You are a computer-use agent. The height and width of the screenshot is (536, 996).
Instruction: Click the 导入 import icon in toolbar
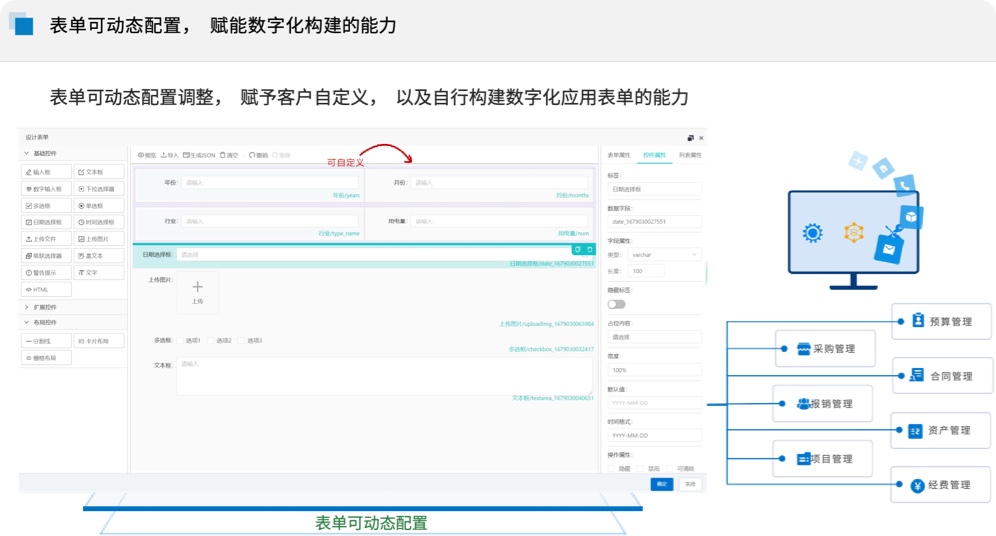164,155
